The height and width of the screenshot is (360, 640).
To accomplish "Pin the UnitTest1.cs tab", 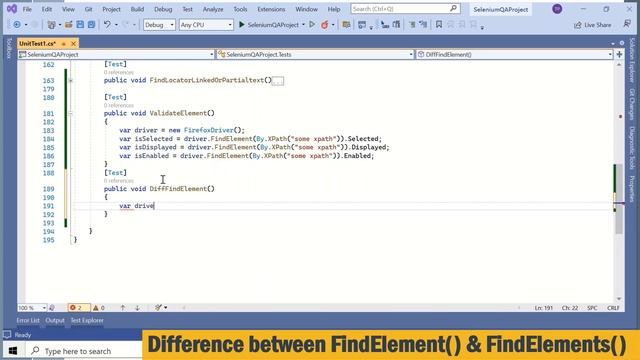I will pos(64,43).
